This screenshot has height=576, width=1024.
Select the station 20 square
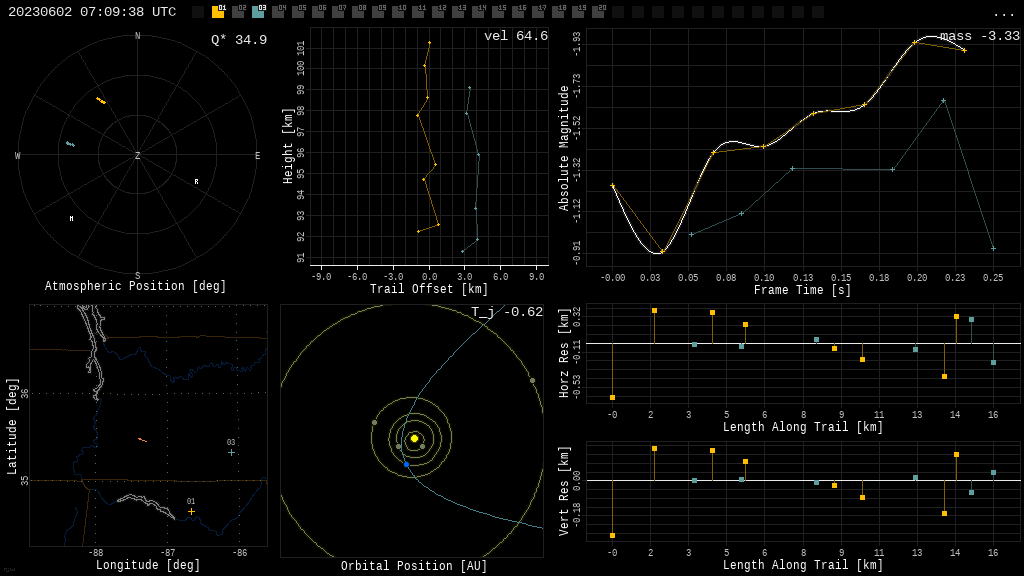pos(598,12)
